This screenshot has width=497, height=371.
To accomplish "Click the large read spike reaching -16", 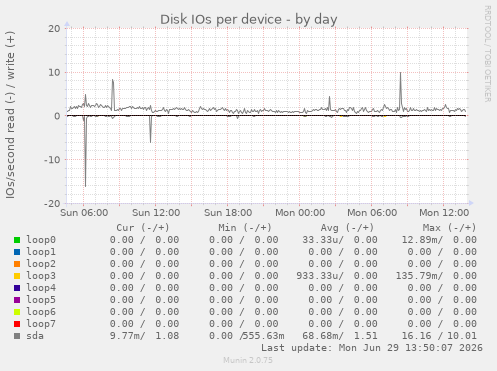I will (85, 152).
